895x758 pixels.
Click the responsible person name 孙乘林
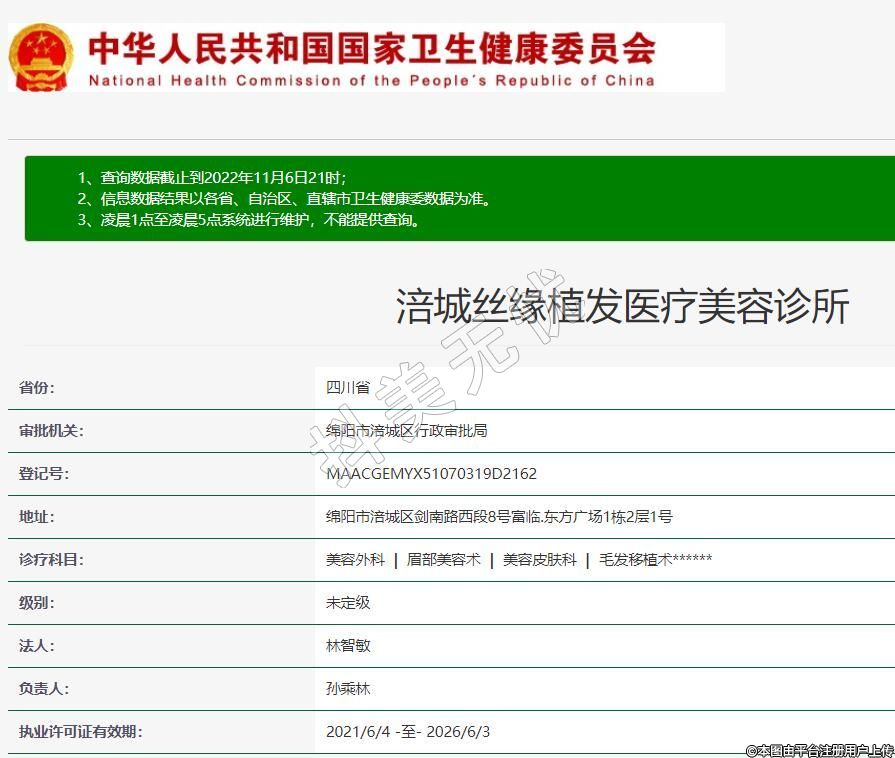(348, 689)
